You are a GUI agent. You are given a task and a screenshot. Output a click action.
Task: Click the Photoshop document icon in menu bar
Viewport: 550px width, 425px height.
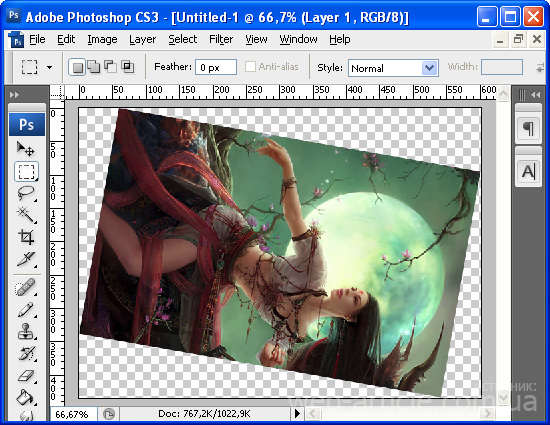click(x=16, y=39)
